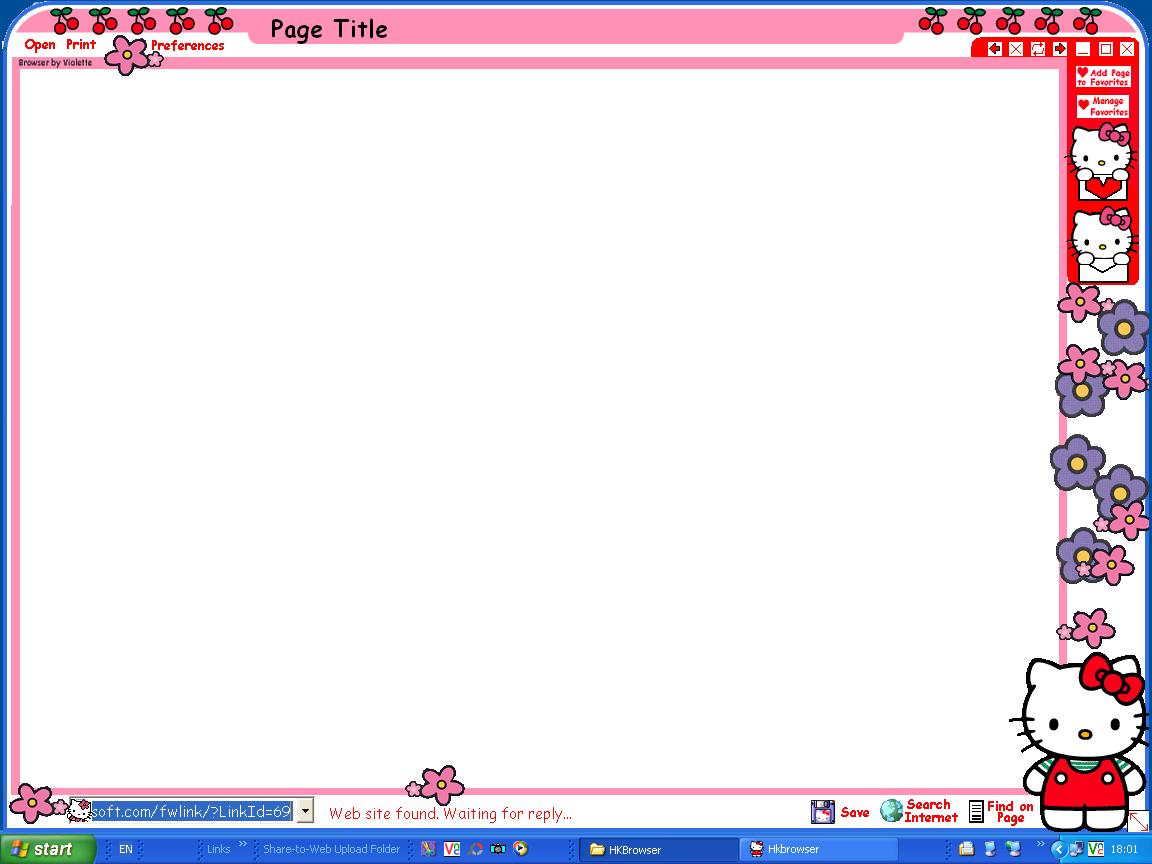Maximize the Hkbrowser window
The image size is (1152, 864).
(x=1105, y=49)
